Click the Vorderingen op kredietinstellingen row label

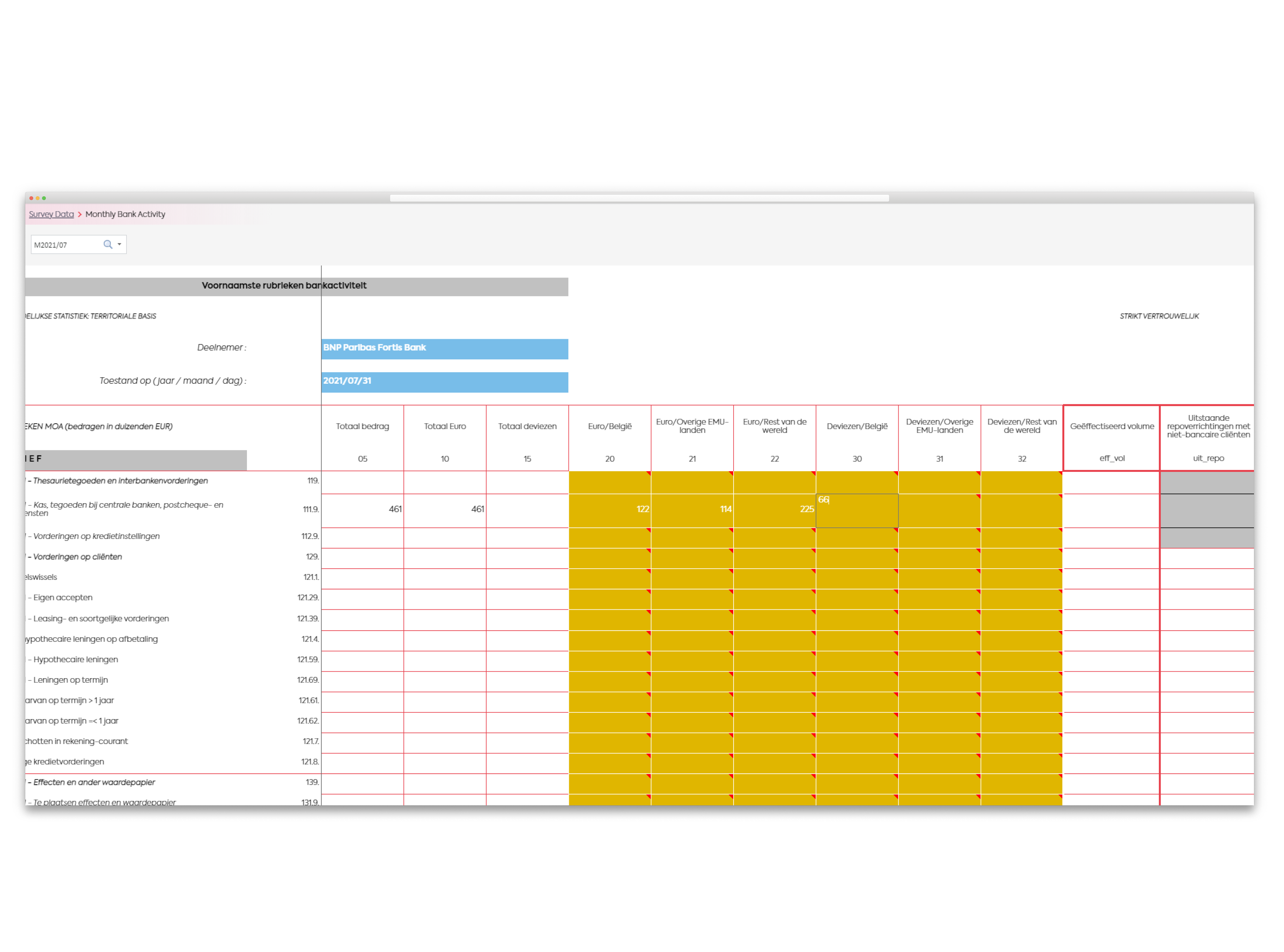(96, 536)
